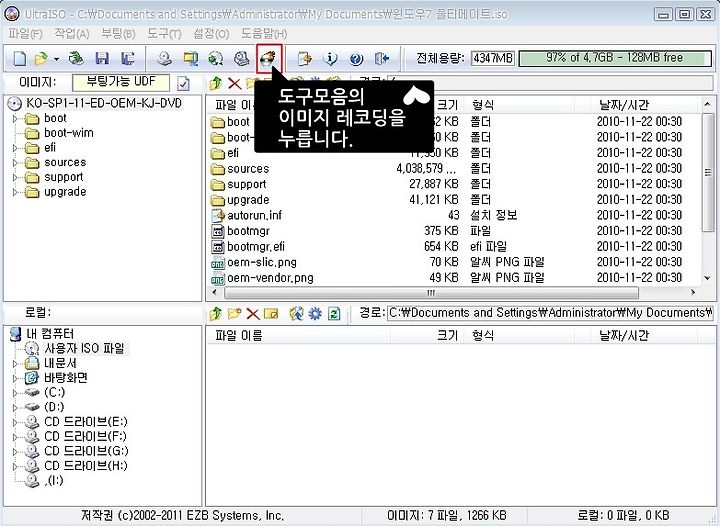Select CD 드라이브(H:) in local tree
This screenshot has width=720, height=526.
[86, 466]
